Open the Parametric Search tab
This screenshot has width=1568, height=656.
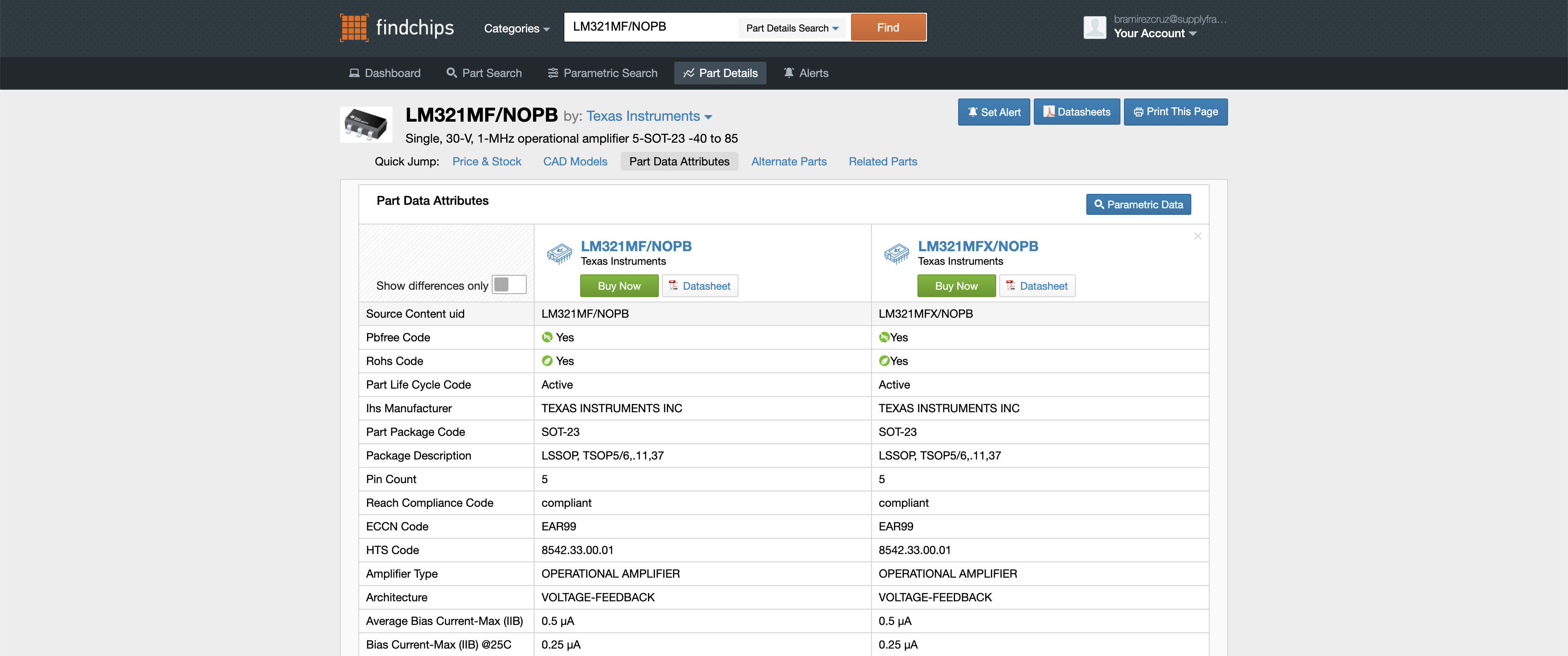click(602, 73)
